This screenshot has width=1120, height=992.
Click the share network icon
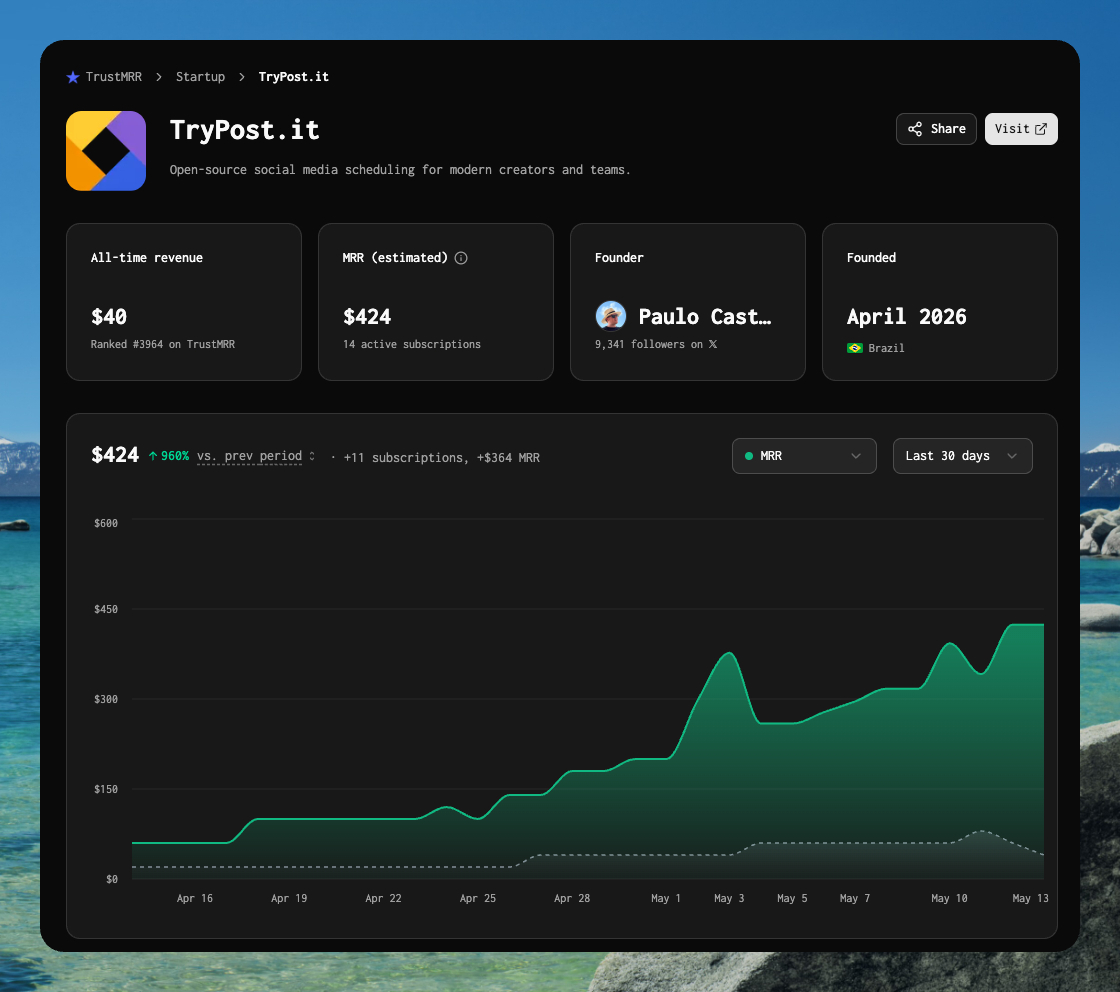click(x=915, y=129)
